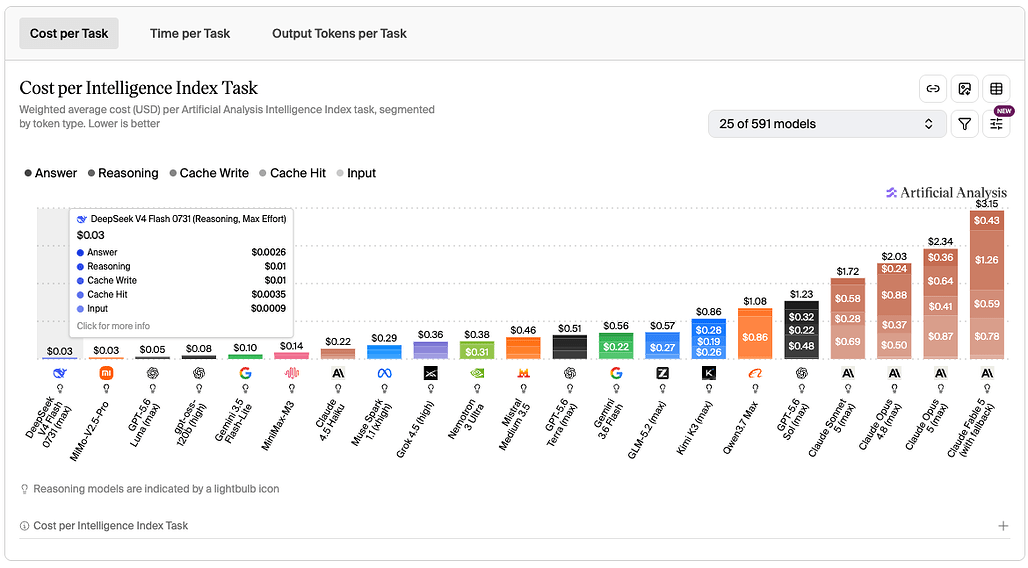Screen dimensions: 1028x568
Task: Click the lightbulb icon in the reasoning models note
Action: [x=24, y=489]
